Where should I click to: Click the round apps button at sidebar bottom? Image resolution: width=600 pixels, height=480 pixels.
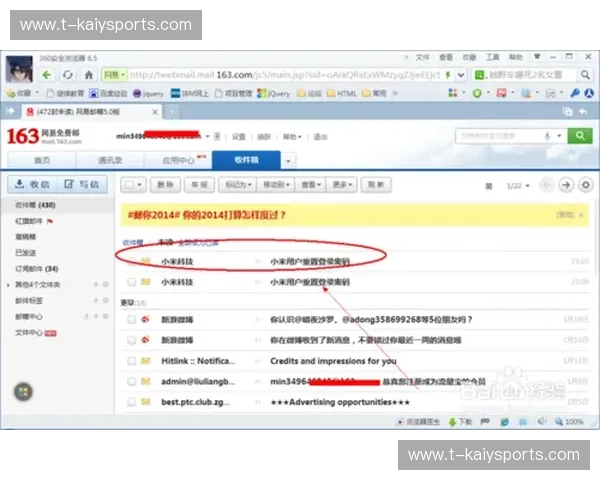23,392
